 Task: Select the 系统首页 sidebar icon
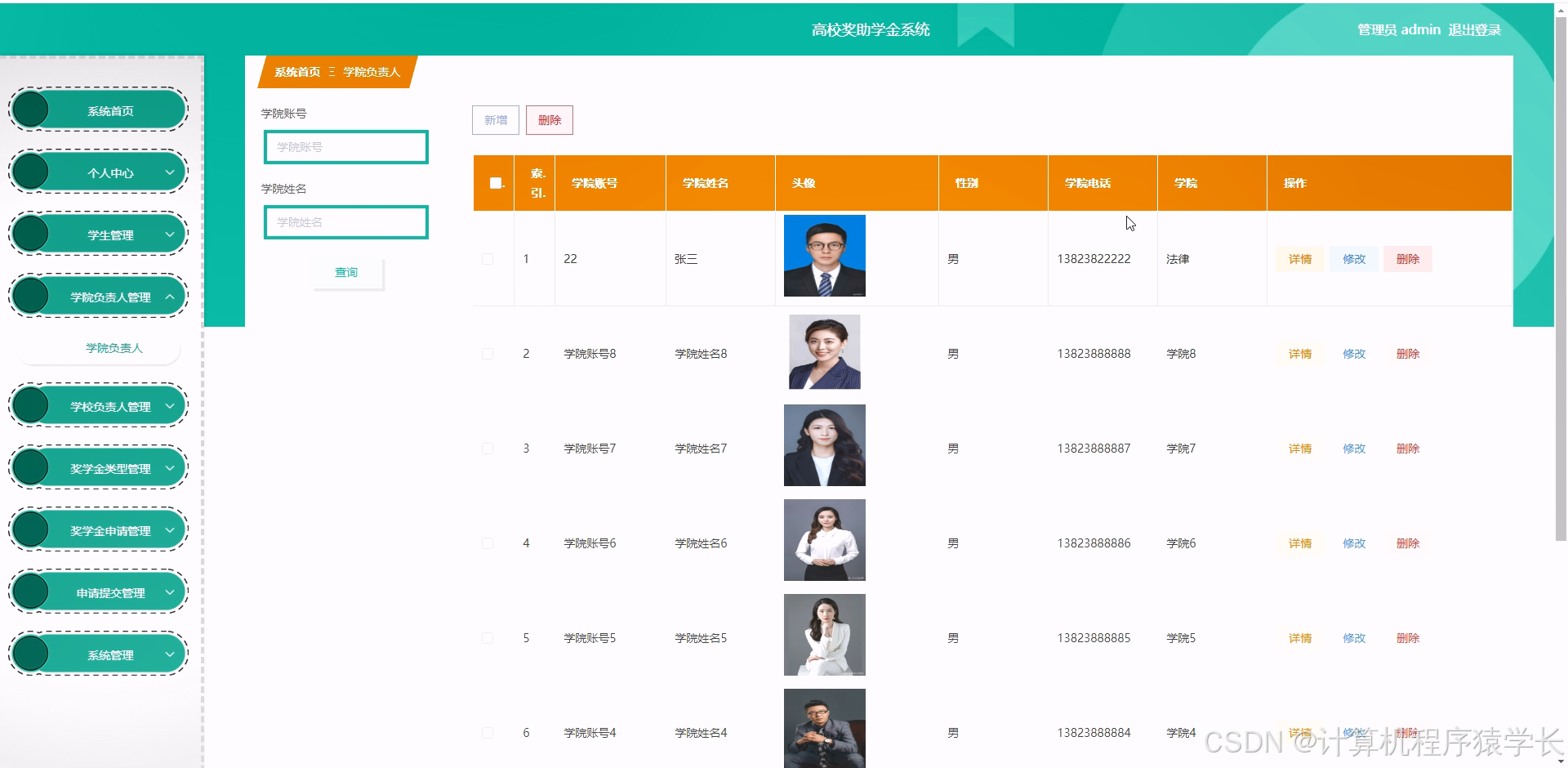pos(30,109)
